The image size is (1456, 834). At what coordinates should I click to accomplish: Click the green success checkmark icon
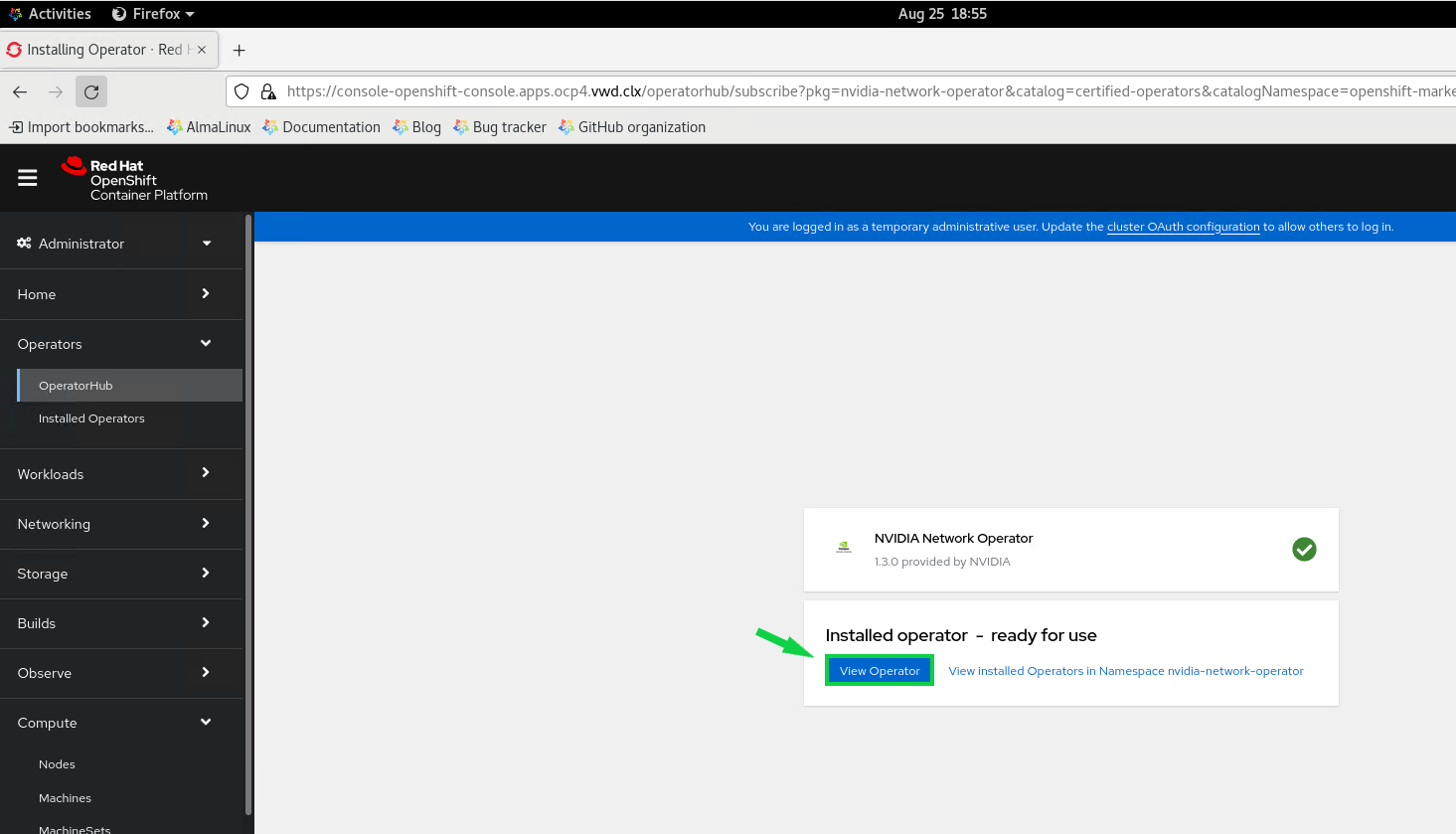[1304, 549]
